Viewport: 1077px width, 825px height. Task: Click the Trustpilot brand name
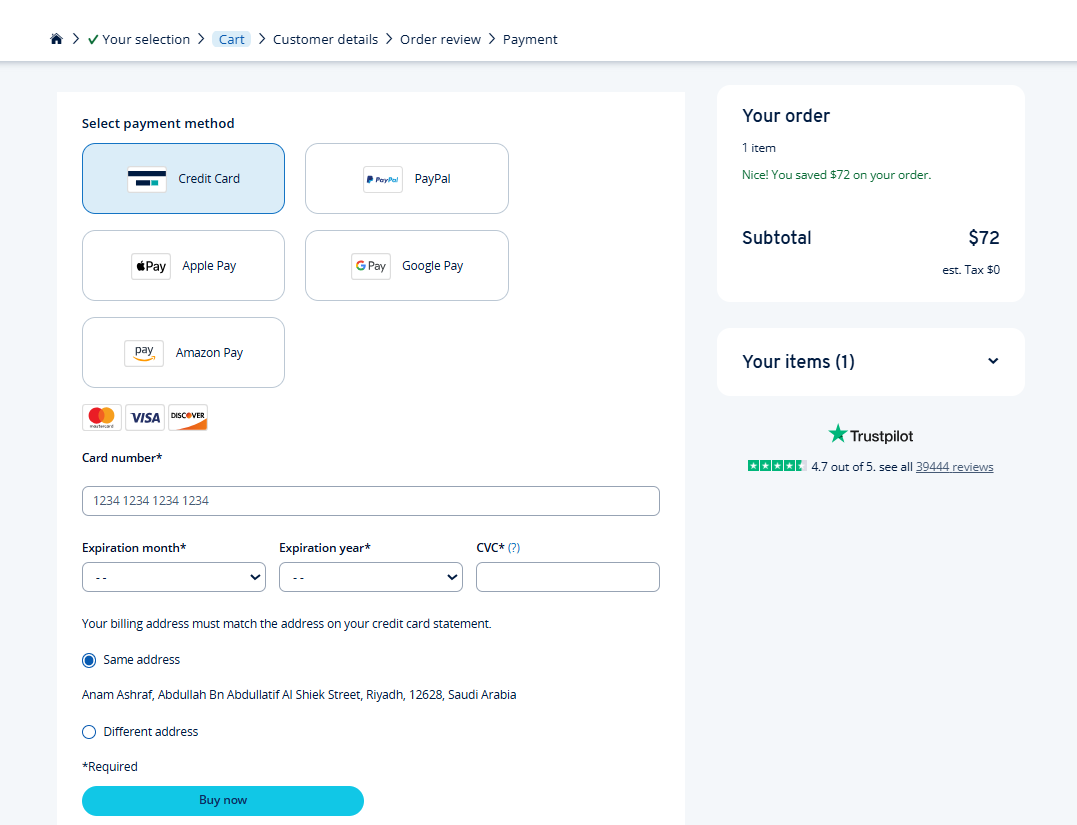[x=881, y=436]
